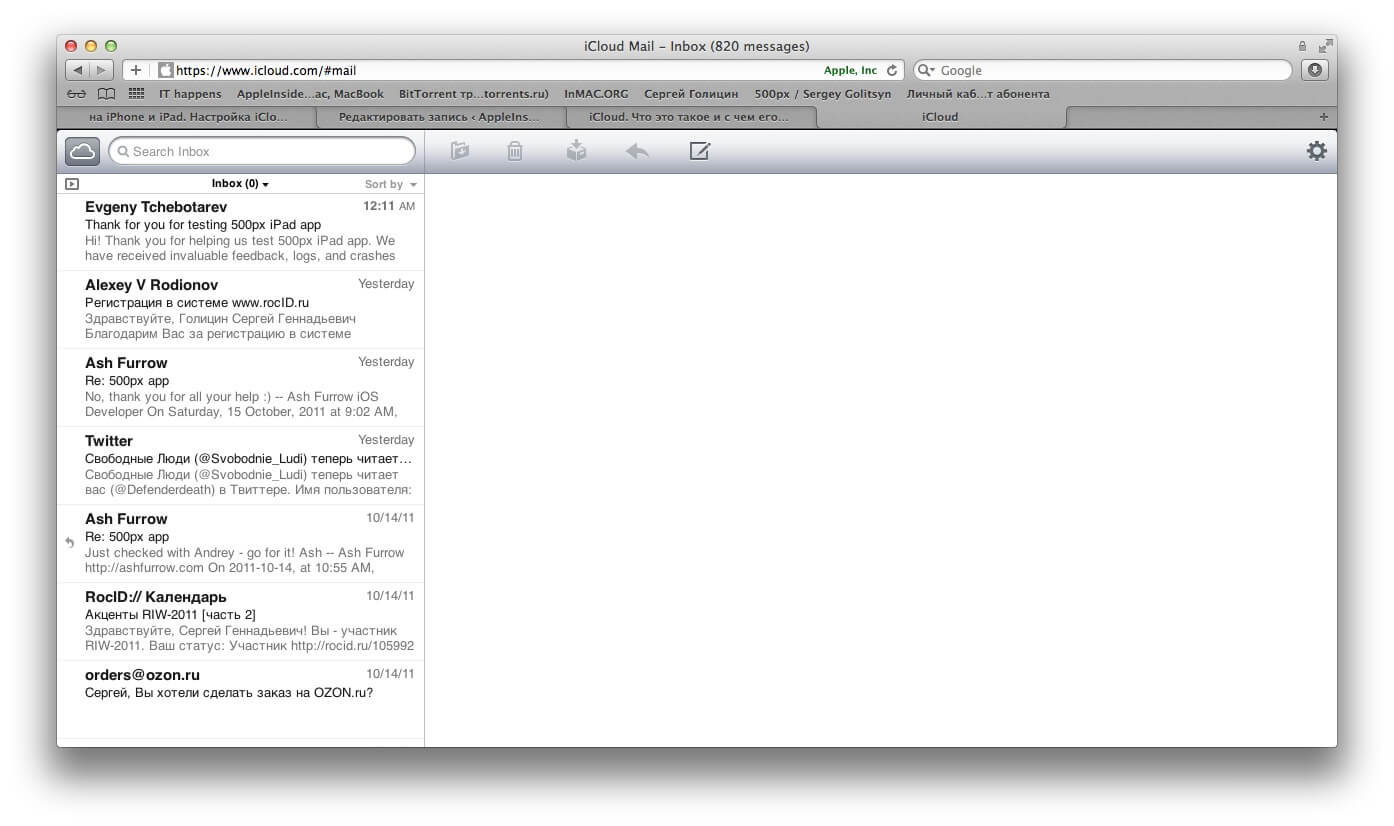Open Alexey V Rodionov email
This screenshot has height=826, width=1394.
pos(241,310)
